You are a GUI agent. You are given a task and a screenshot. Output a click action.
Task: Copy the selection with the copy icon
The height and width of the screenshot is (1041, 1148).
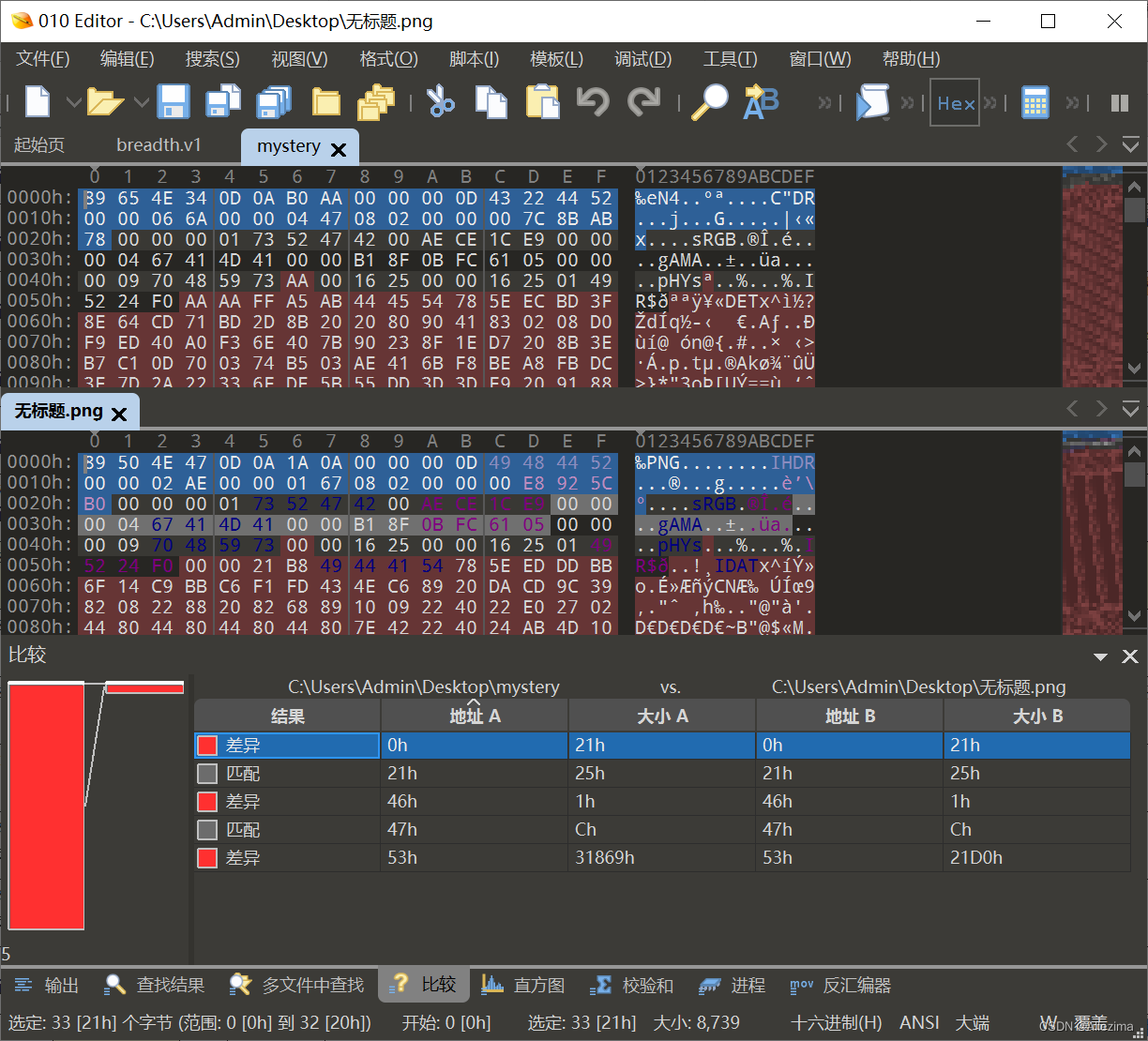point(491,101)
